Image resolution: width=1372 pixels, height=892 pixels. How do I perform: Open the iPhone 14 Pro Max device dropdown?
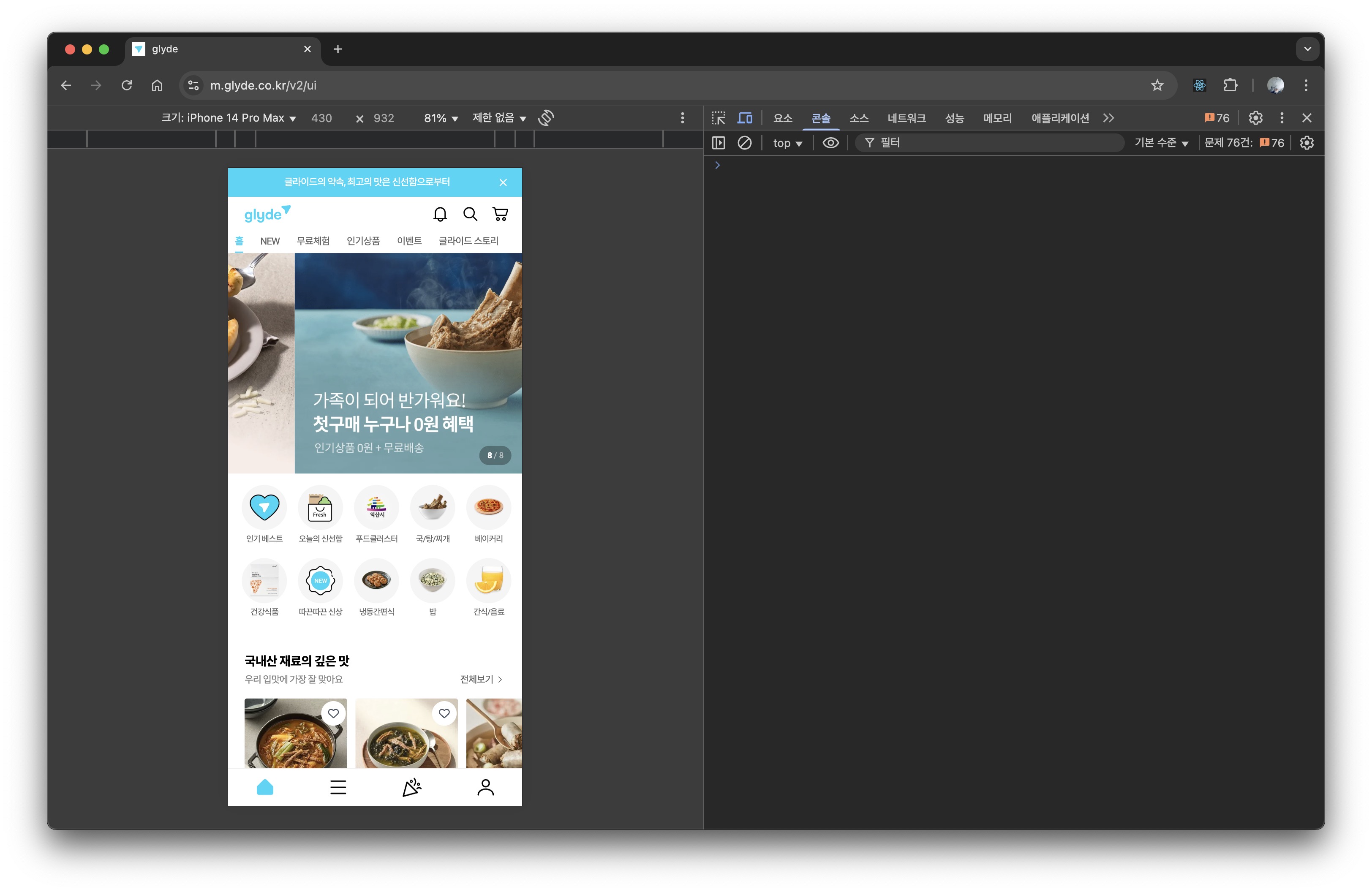229,117
